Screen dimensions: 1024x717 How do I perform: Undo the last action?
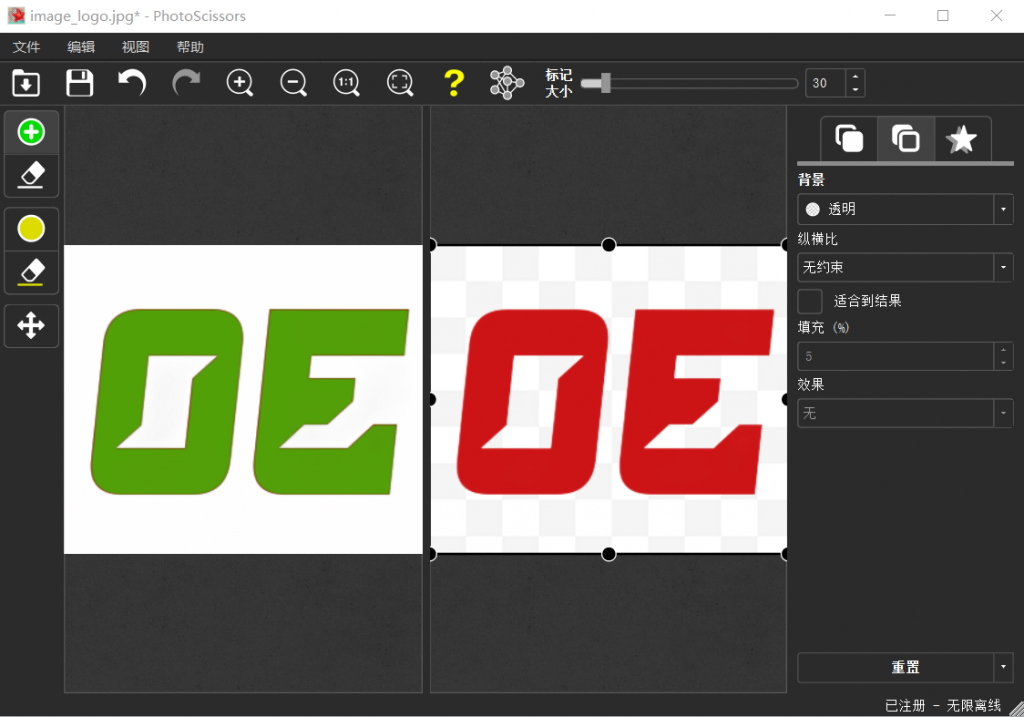pos(132,83)
